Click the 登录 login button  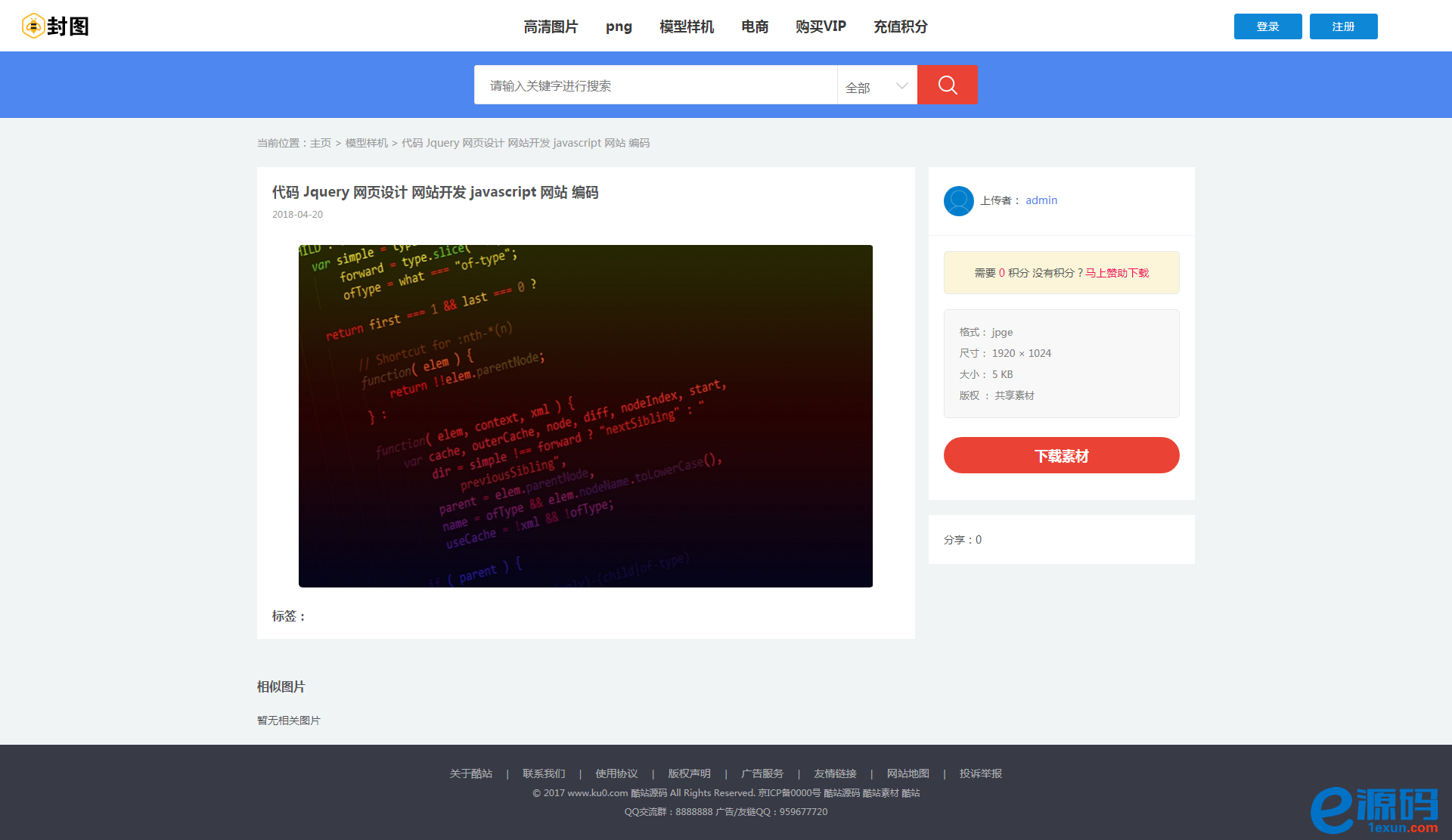(x=1267, y=26)
